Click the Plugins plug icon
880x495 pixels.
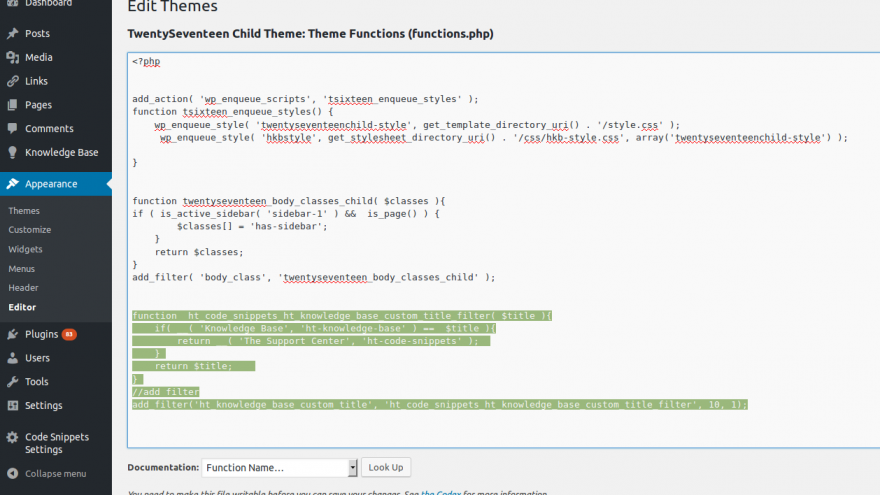[x=12, y=334]
